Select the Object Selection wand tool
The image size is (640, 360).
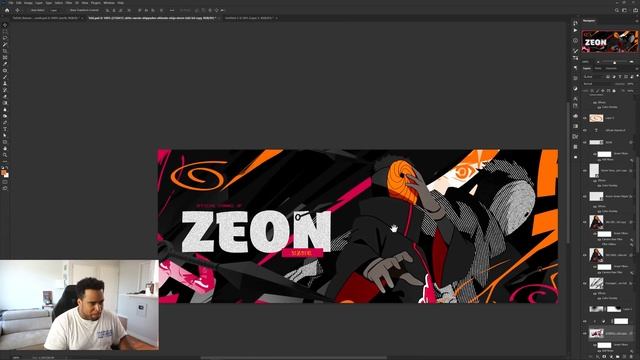[x=5, y=44]
